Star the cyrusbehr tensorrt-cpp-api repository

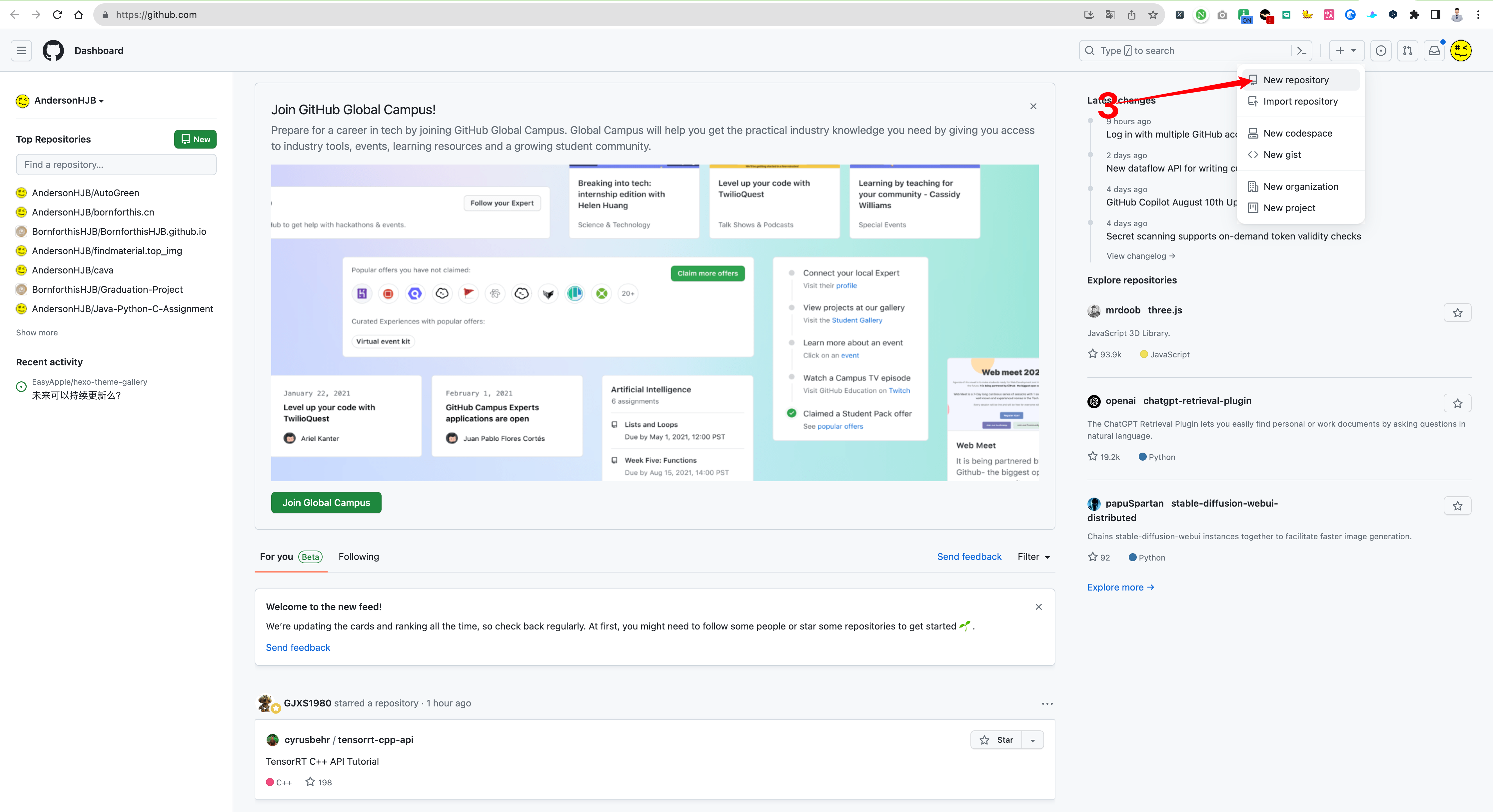(996, 740)
